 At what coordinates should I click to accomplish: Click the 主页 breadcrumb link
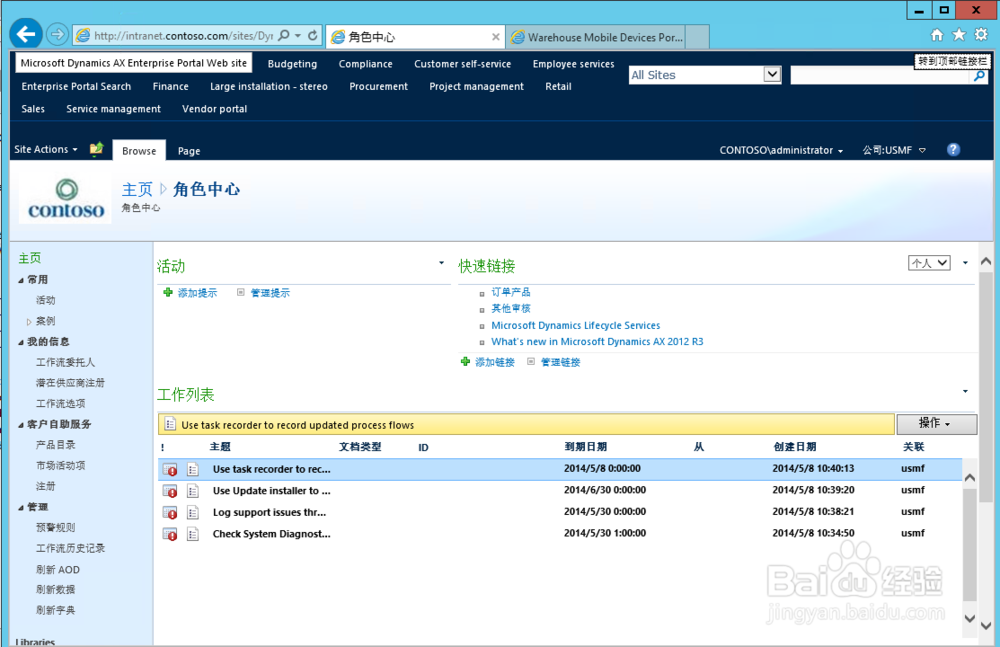click(137, 190)
